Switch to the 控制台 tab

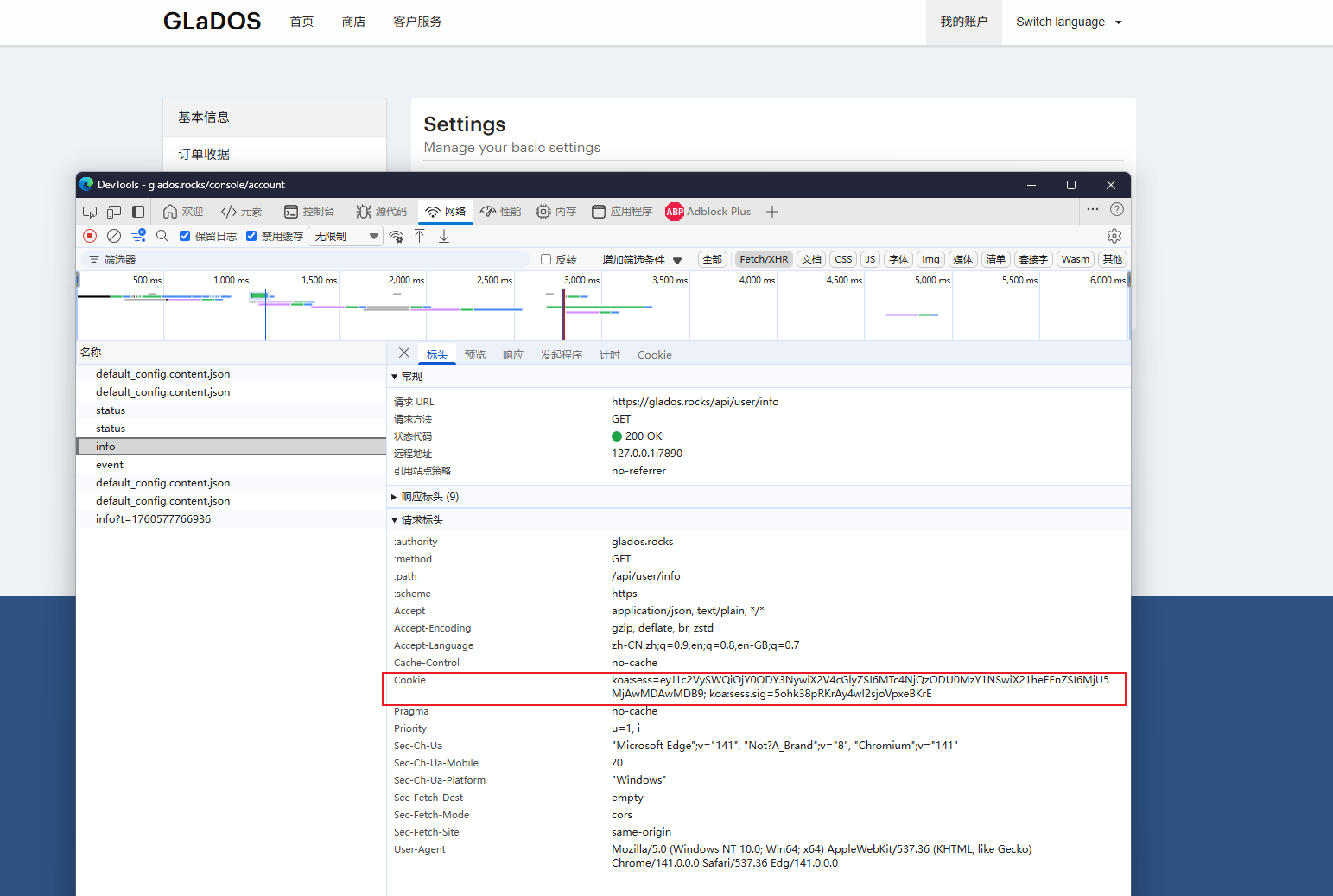309,212
